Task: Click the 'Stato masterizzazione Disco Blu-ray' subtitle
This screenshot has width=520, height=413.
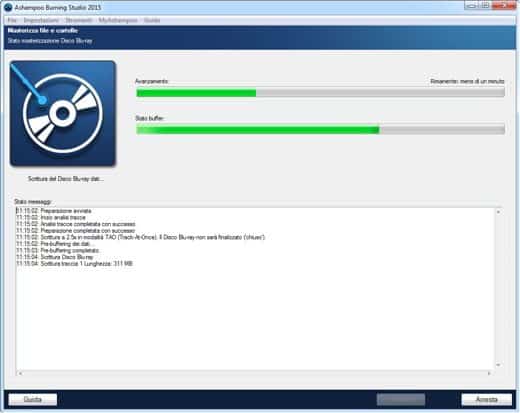Action: coord(50,41)
